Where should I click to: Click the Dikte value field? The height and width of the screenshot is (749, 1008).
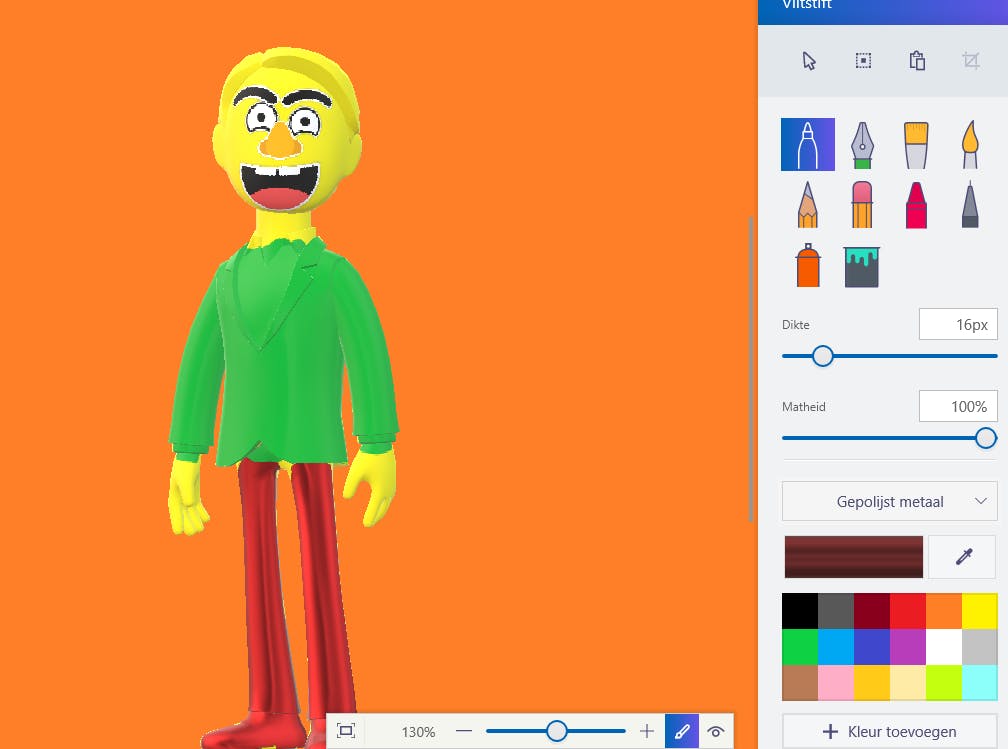tap(958, 324)
